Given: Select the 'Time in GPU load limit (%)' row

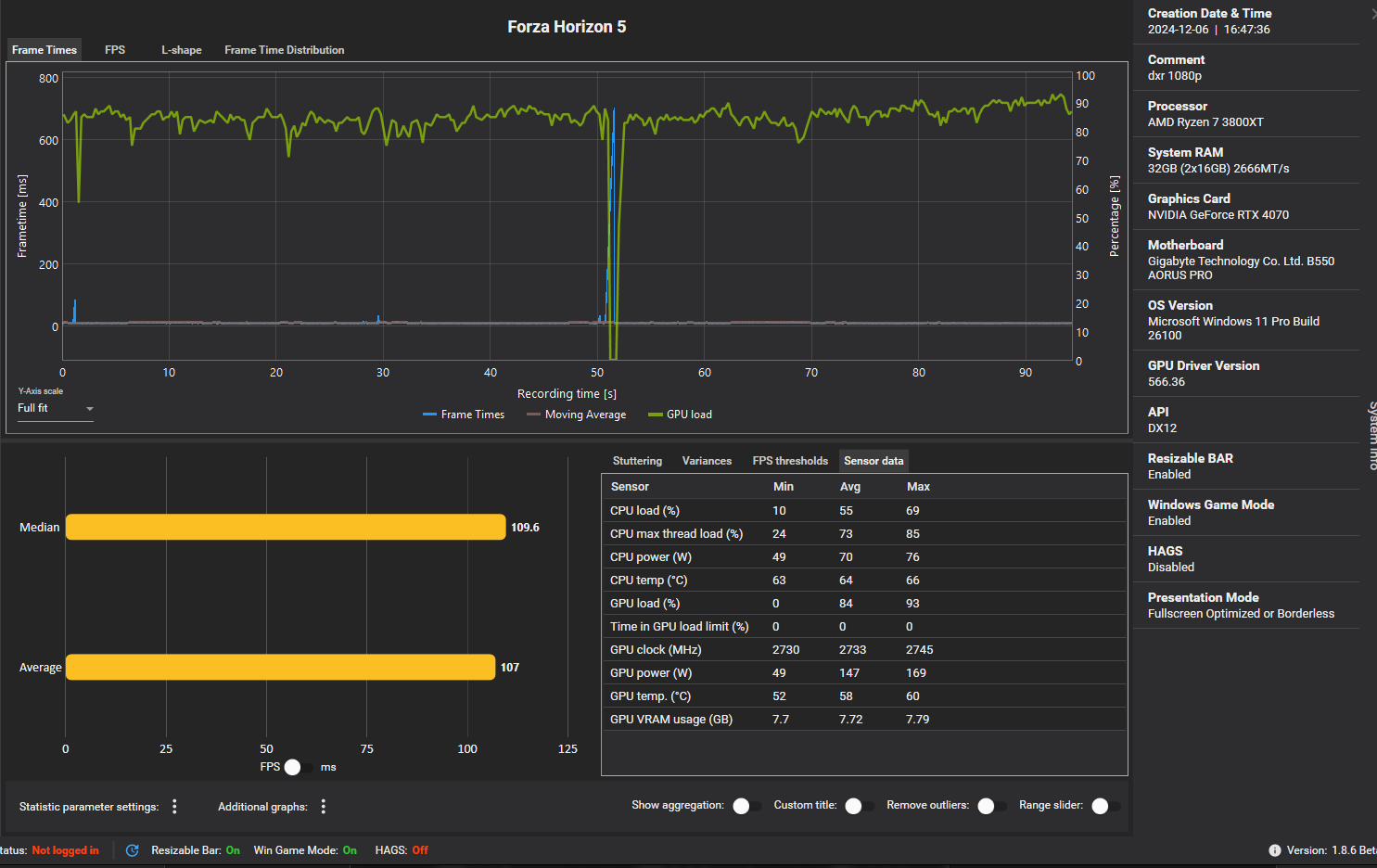Looking at the screenshot, I should (x=864, y=627).
